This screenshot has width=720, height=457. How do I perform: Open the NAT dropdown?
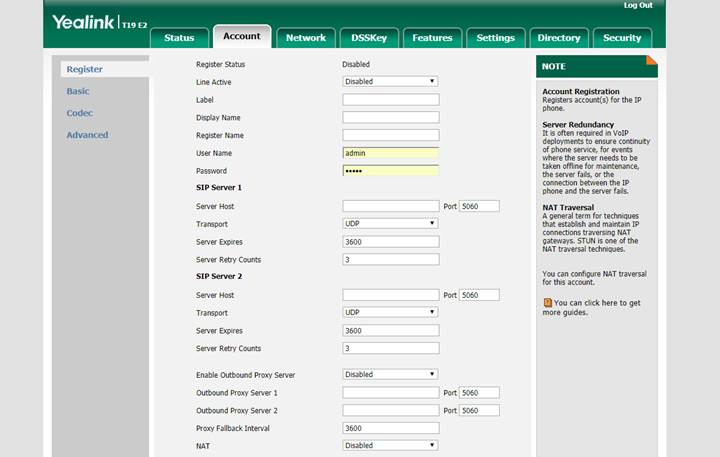[x=390, y=445]
